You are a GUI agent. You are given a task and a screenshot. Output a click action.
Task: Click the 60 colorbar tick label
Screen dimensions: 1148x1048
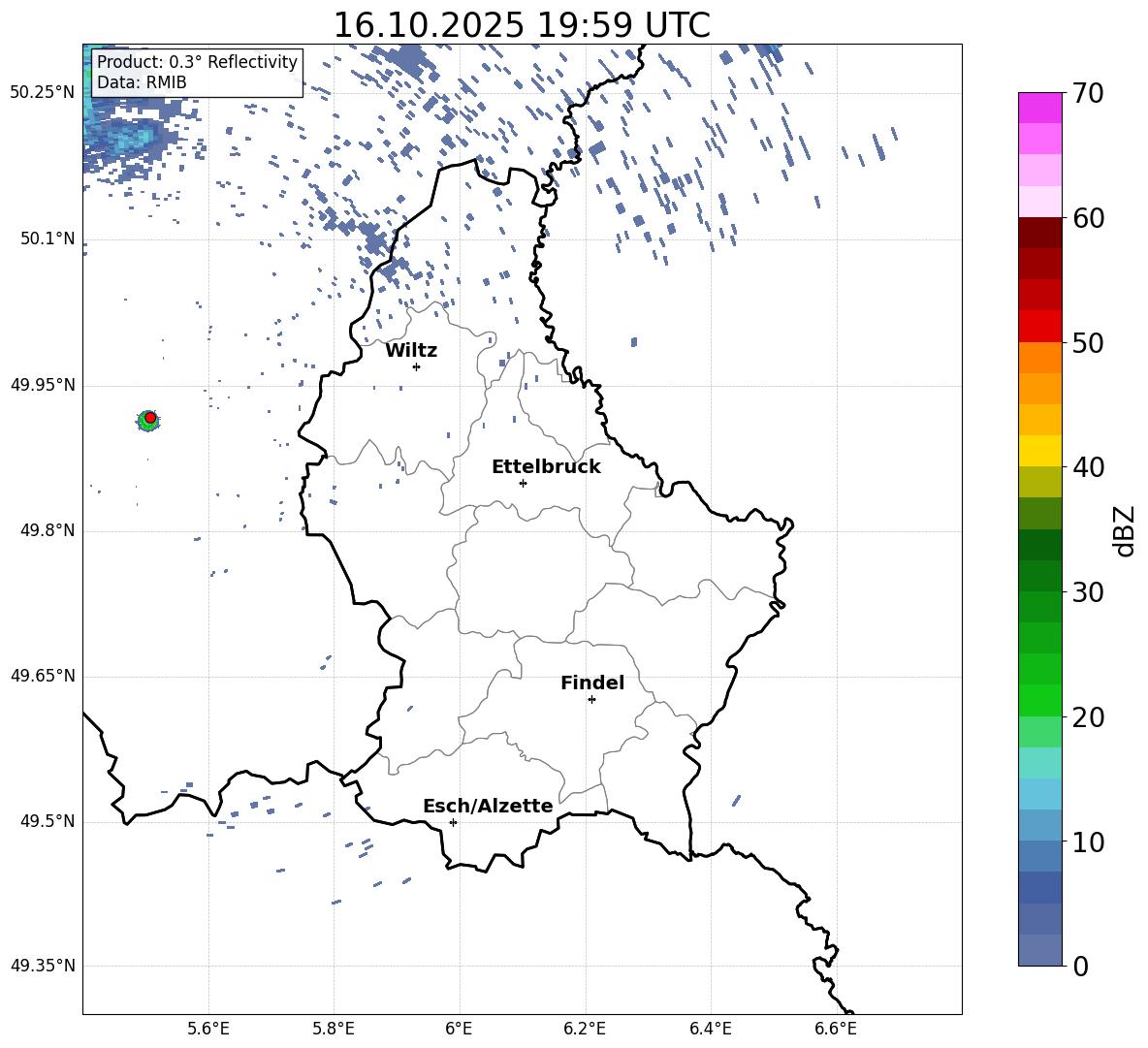(1088, 218)
